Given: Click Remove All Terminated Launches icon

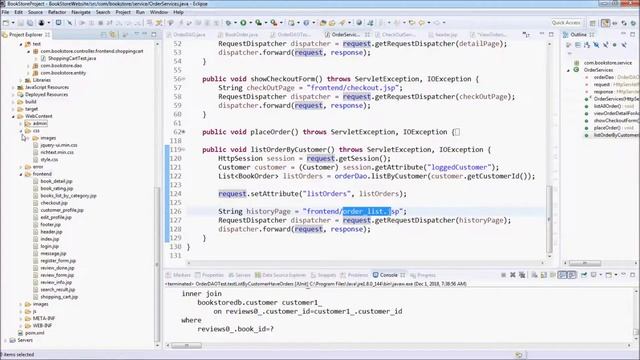Looking at the screenshot, I should 522,275.
